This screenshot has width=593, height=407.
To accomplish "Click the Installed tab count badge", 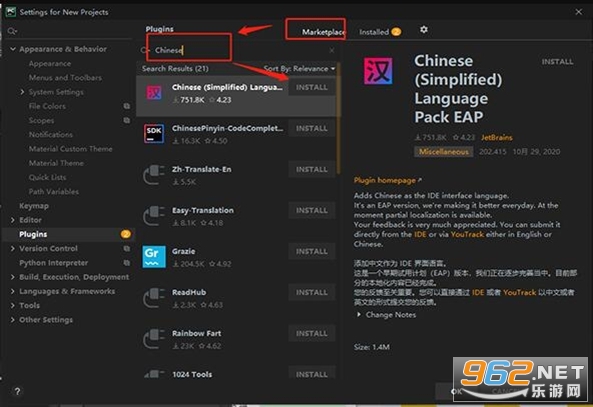I will click(396, 32).
